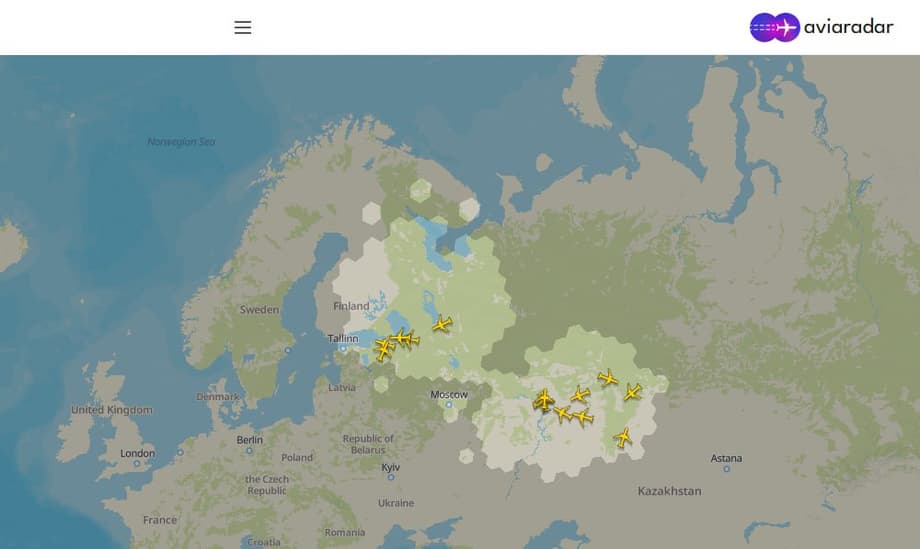Select the easternmost aircraft on the map

pos(632,392)
